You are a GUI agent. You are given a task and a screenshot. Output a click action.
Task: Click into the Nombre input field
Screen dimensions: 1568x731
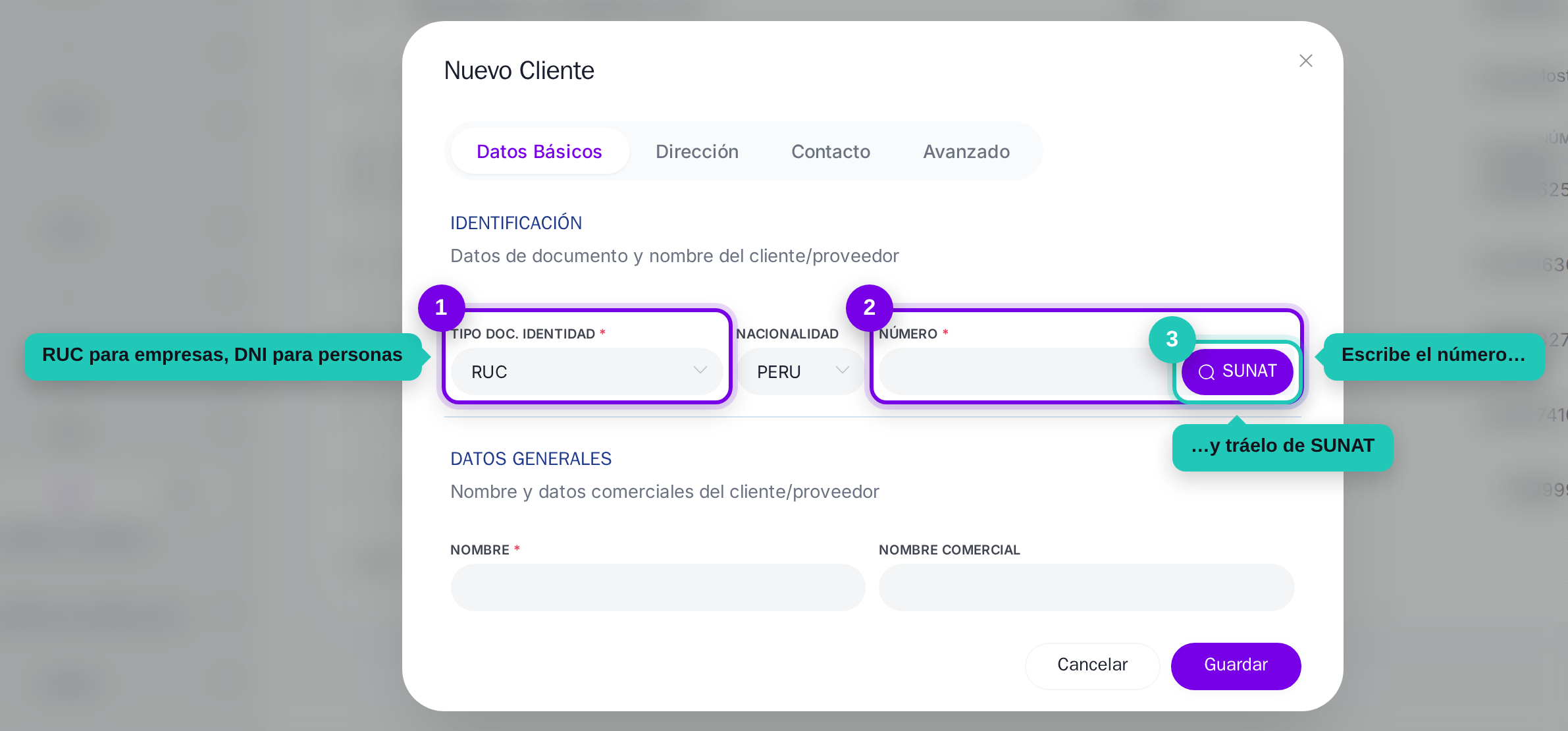[658, 587]
